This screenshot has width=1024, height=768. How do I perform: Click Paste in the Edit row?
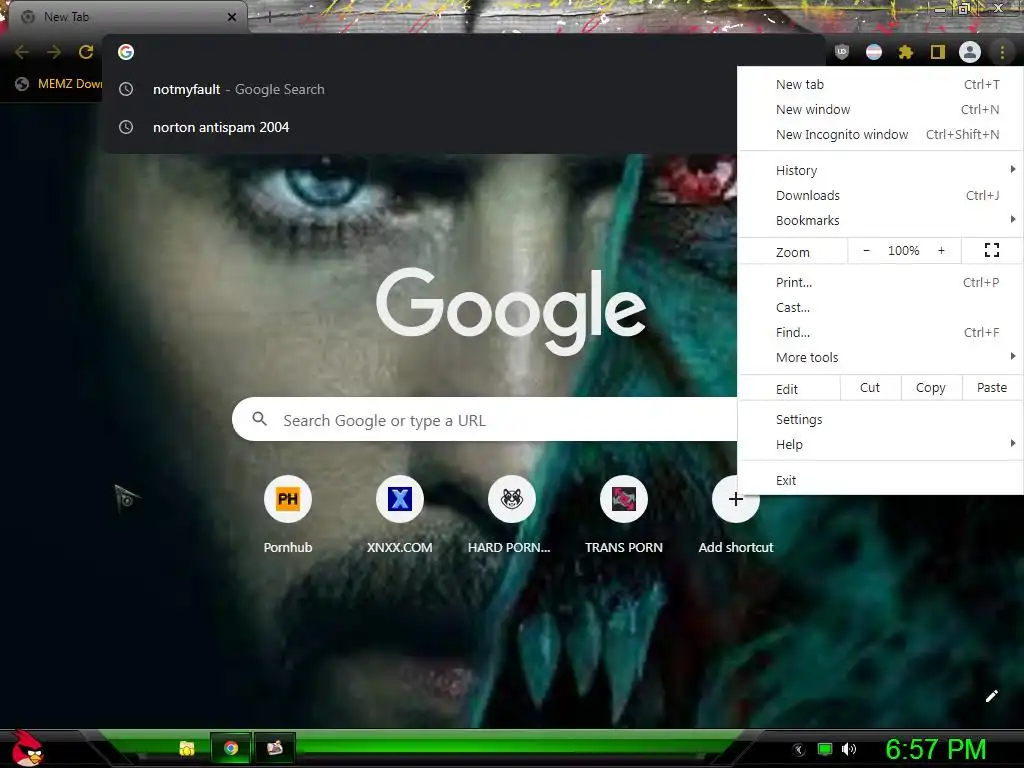(992, 388)
